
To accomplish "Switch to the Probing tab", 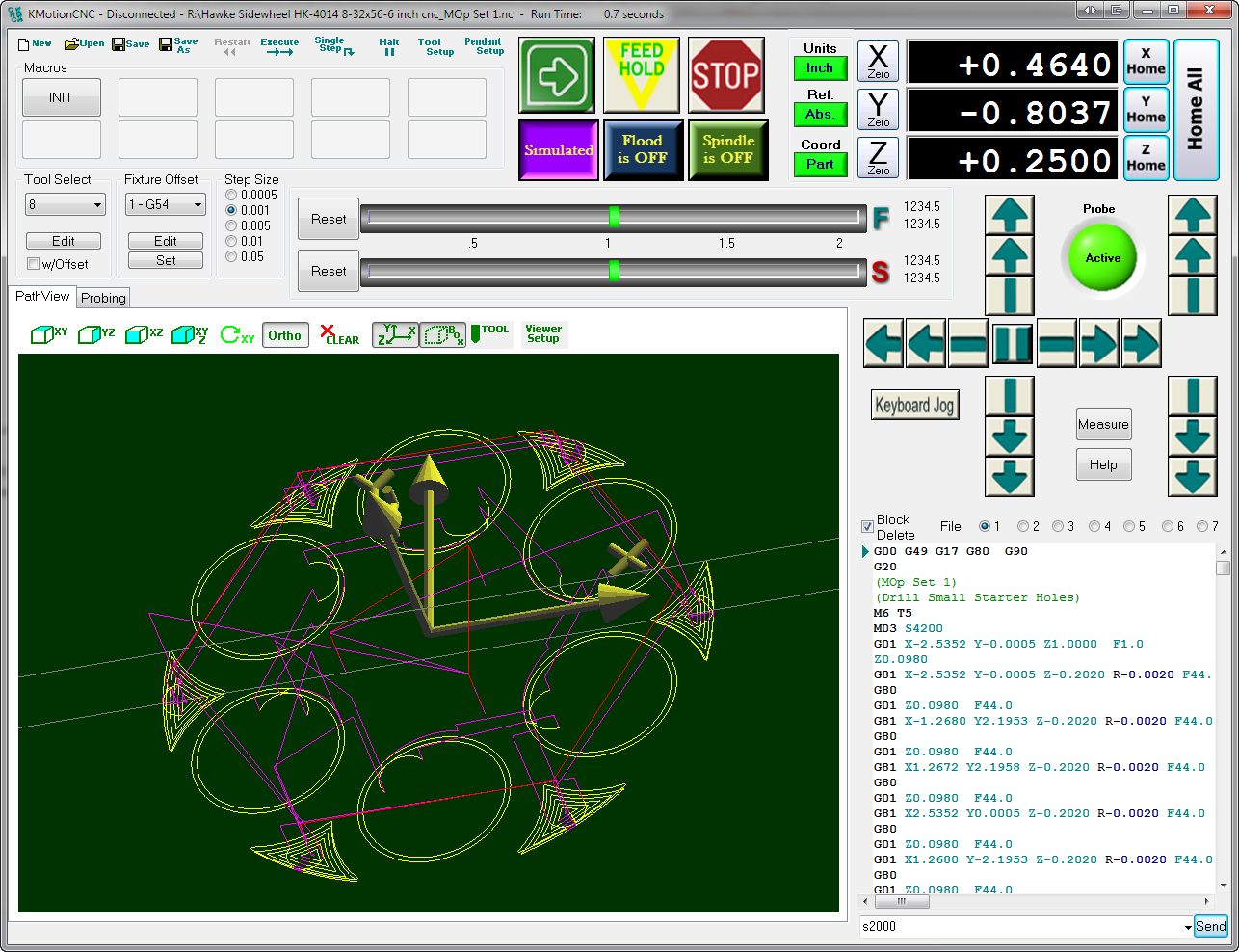I will click(x=103, y=298).
